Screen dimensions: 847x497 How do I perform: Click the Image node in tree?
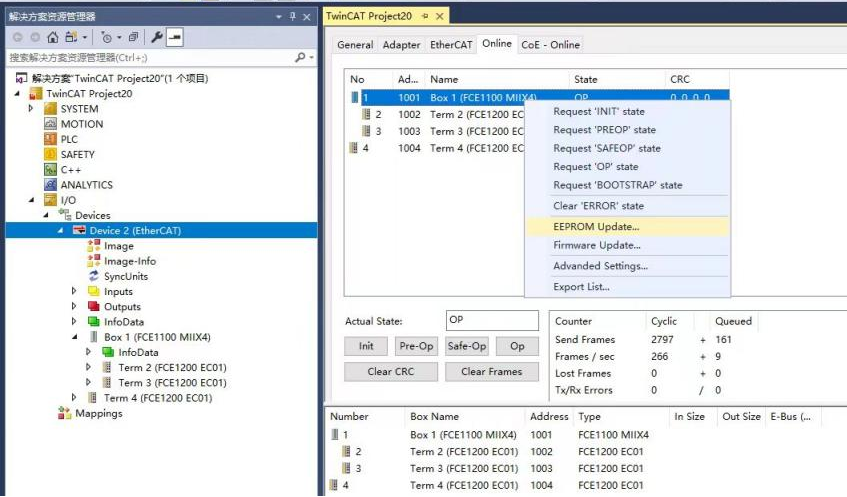point(119,246)
